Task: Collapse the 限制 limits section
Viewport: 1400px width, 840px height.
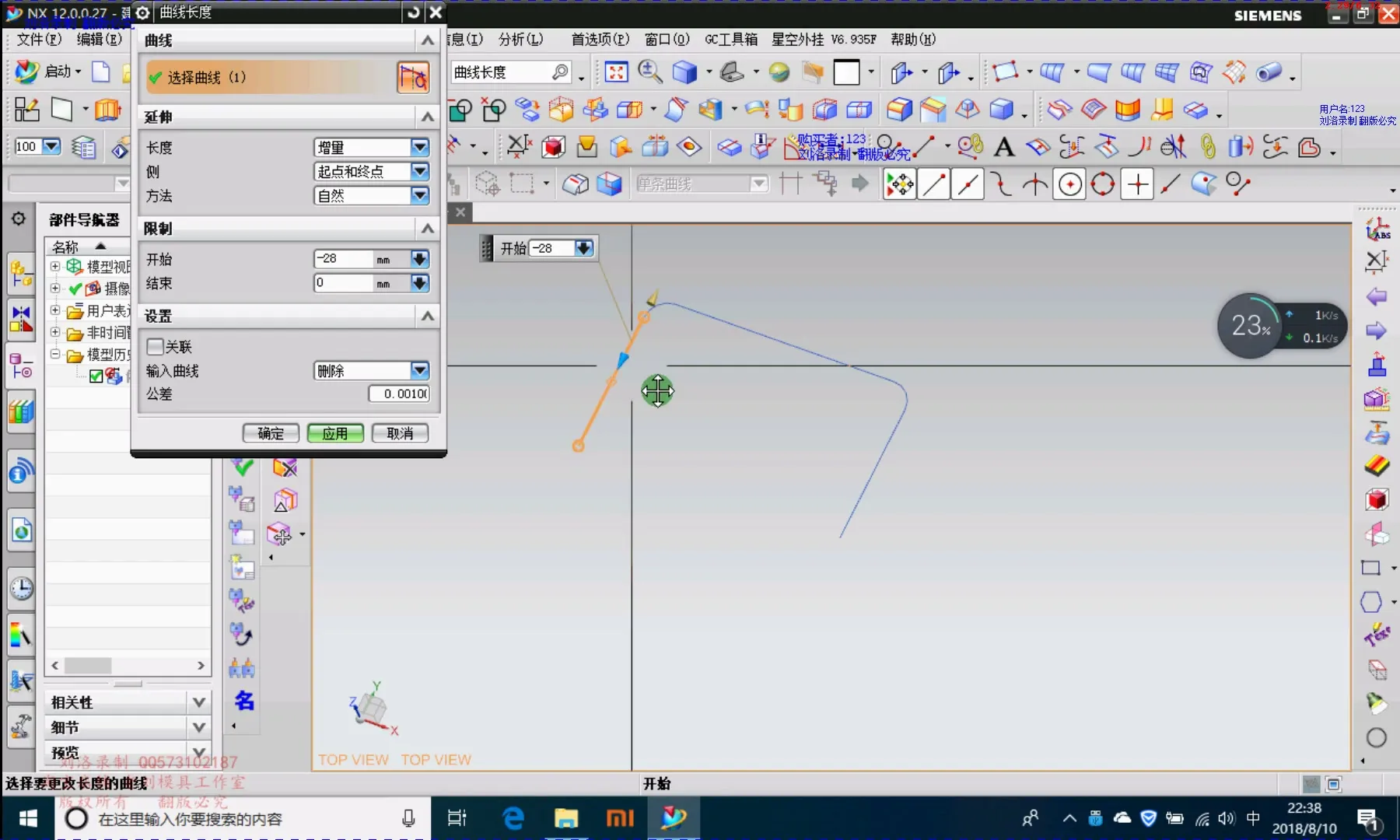Action: click(427, 229)
